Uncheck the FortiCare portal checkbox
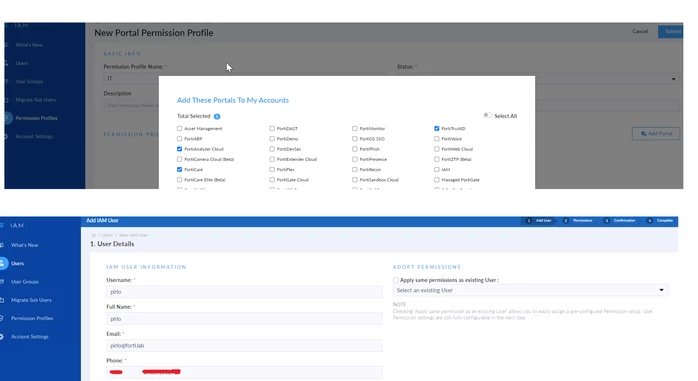Image resolution: width=698 pixels, height=381 pixels. [x=179, y=170]
